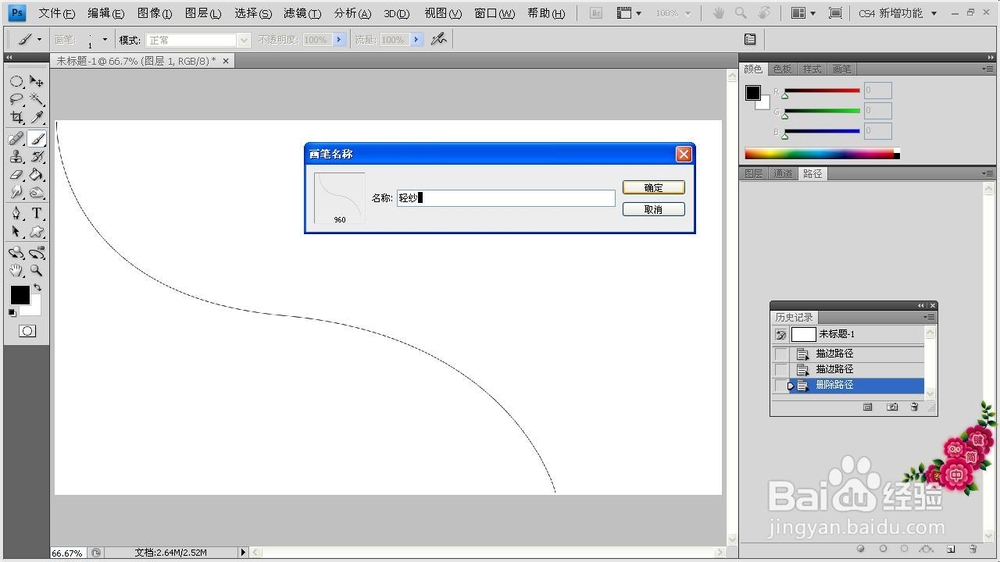Open the 滤镜 menu
Screen dimensions: 1000x562
coord(302,13)
